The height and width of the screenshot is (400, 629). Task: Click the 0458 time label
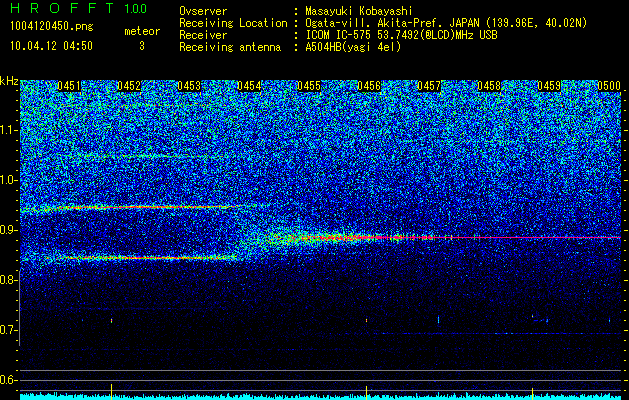[489, 86]
